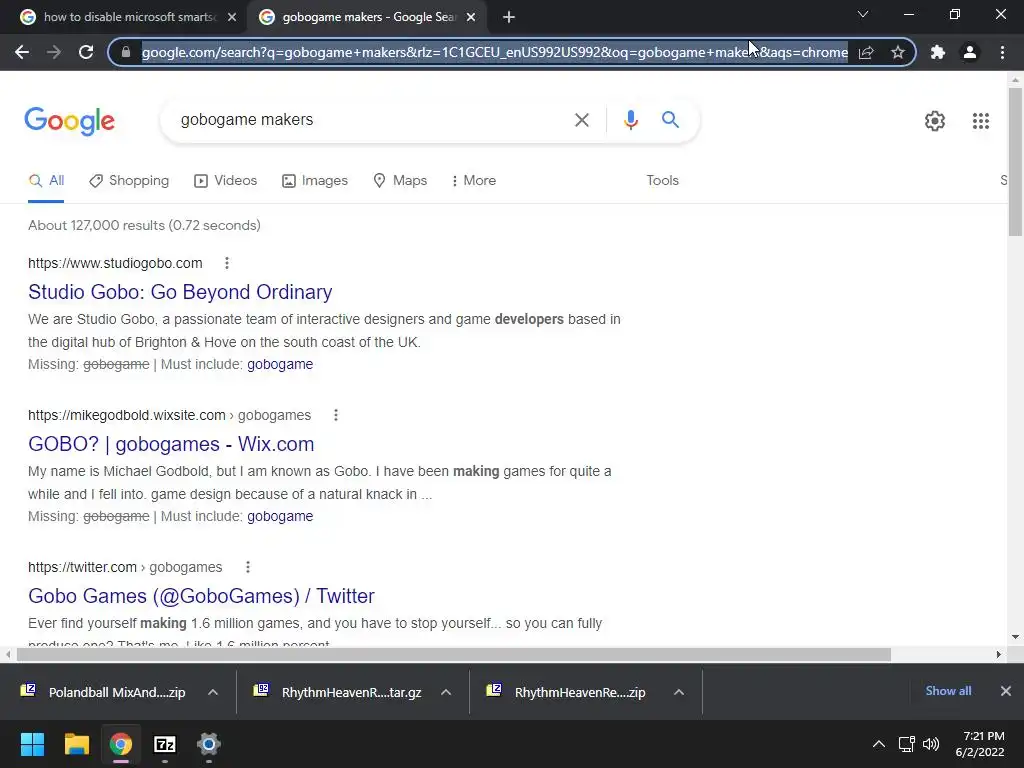Submit search with magnifier icon
This screenshot has width=1024, height=768.
point(670,120)
